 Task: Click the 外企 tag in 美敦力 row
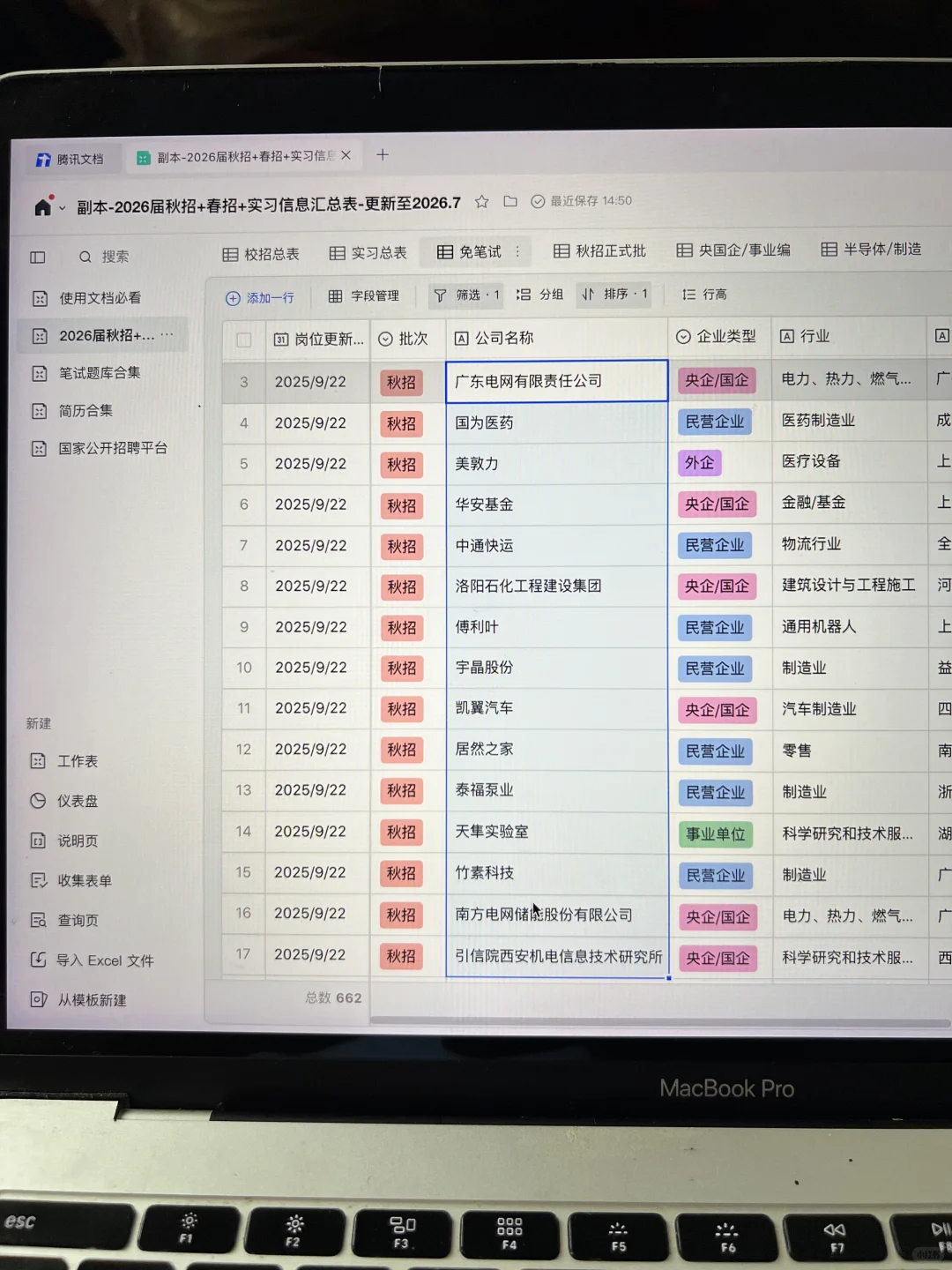tap(699, 463)
